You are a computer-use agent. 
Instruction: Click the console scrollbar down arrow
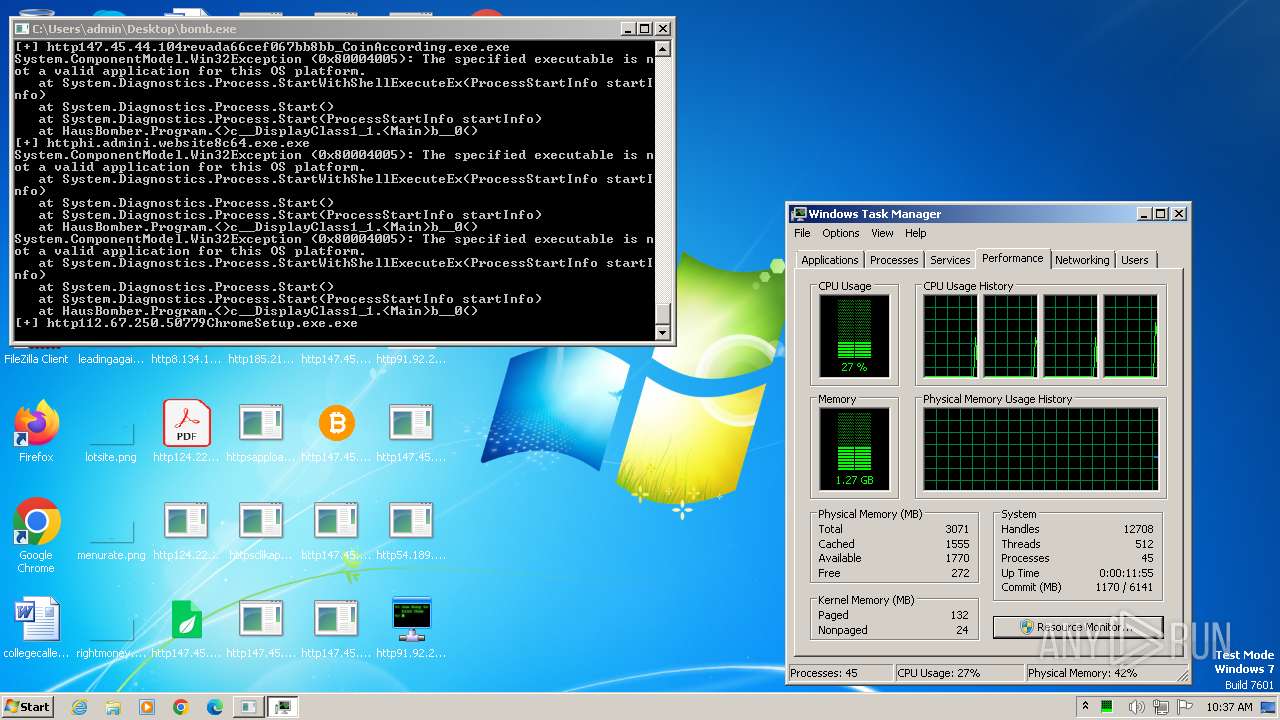(662, 333)
